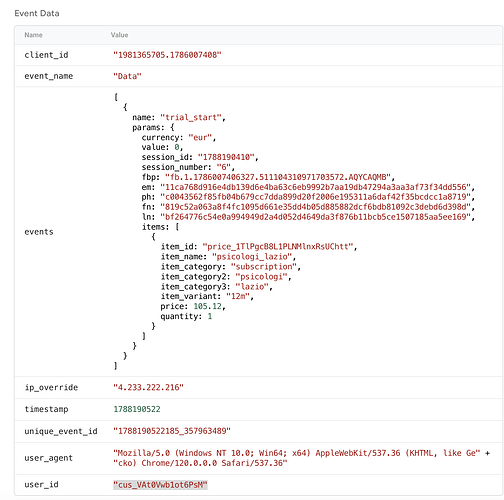504x500 pixels.
Task: Click the Value column header
Action: (119, 35)
